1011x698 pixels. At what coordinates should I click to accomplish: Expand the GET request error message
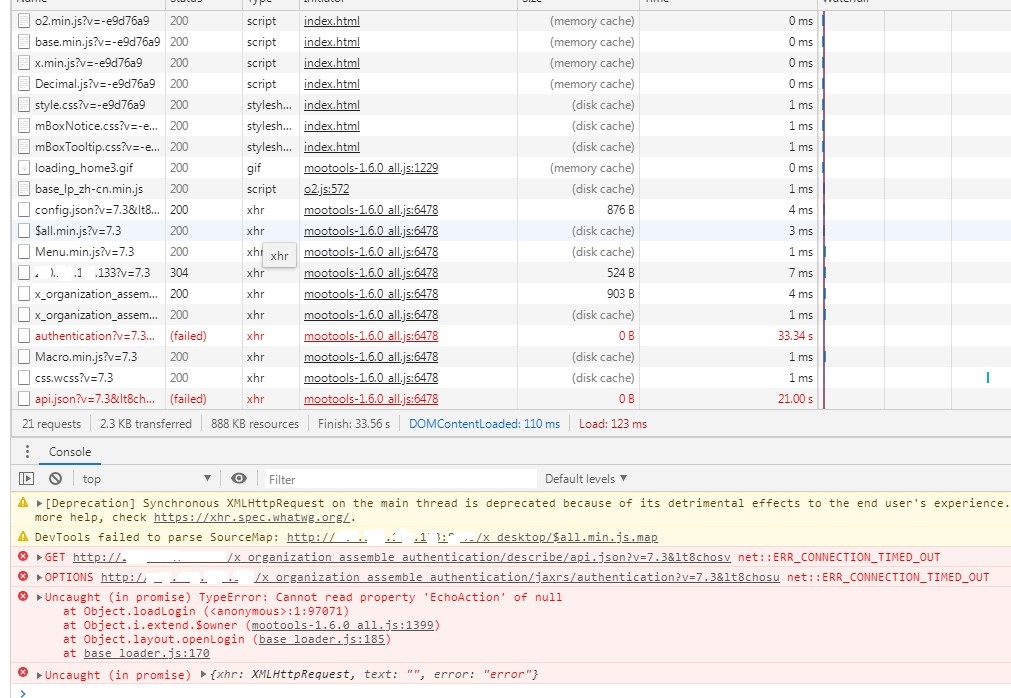coord(40,557)
